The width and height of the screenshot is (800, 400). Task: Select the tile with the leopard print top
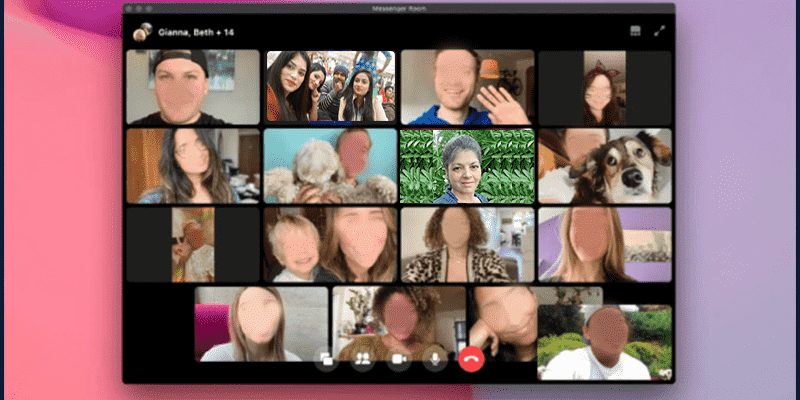(x=467, y=244)
